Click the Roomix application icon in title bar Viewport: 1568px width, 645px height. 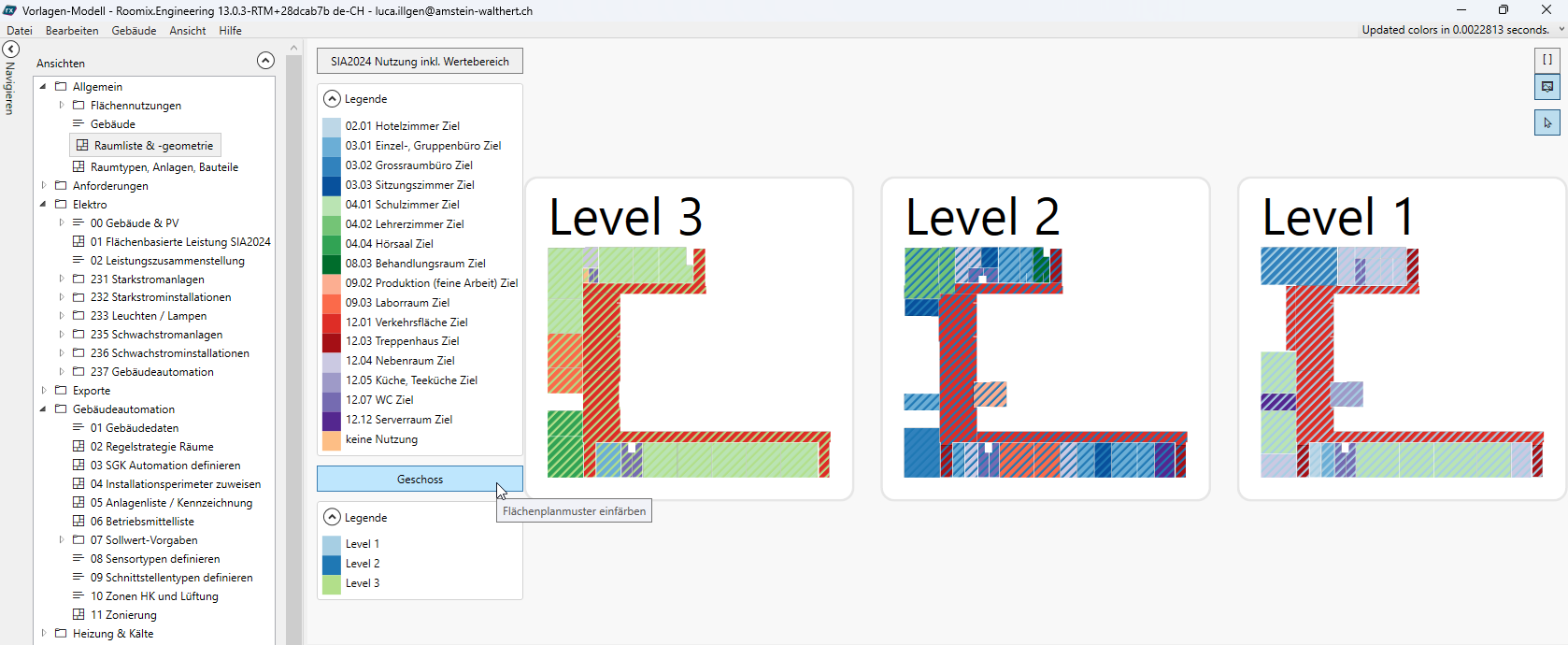tap(10, 10)
